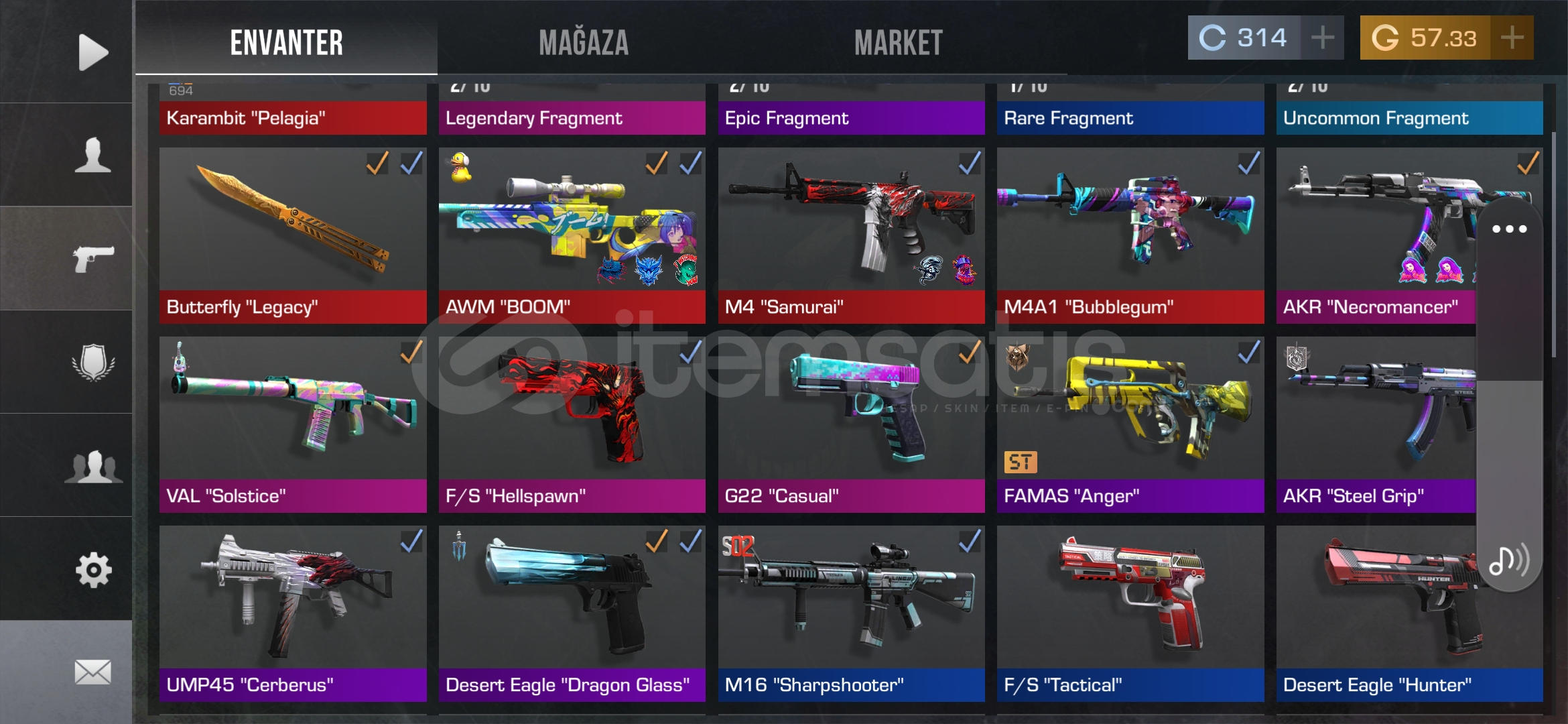Open the friends group icon

click(x=93, y=467)
